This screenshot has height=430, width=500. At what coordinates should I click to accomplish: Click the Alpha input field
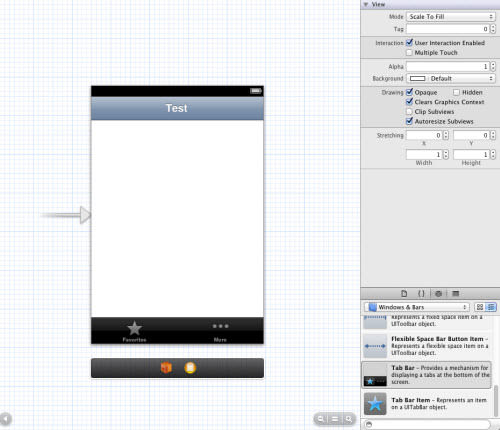coord(448,66)
